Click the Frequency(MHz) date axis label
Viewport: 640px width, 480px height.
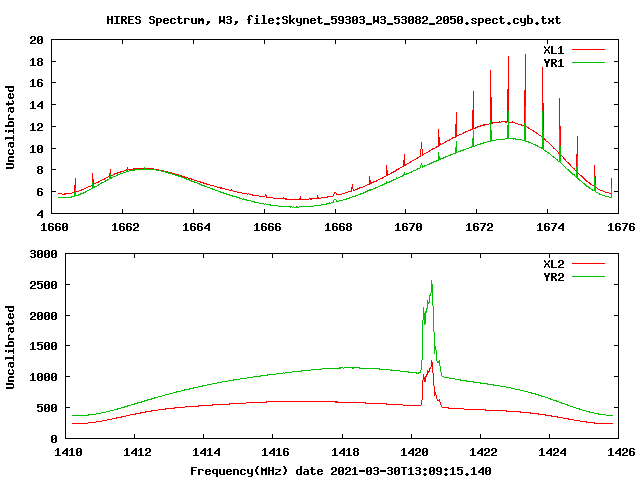[x=340, y=471]
